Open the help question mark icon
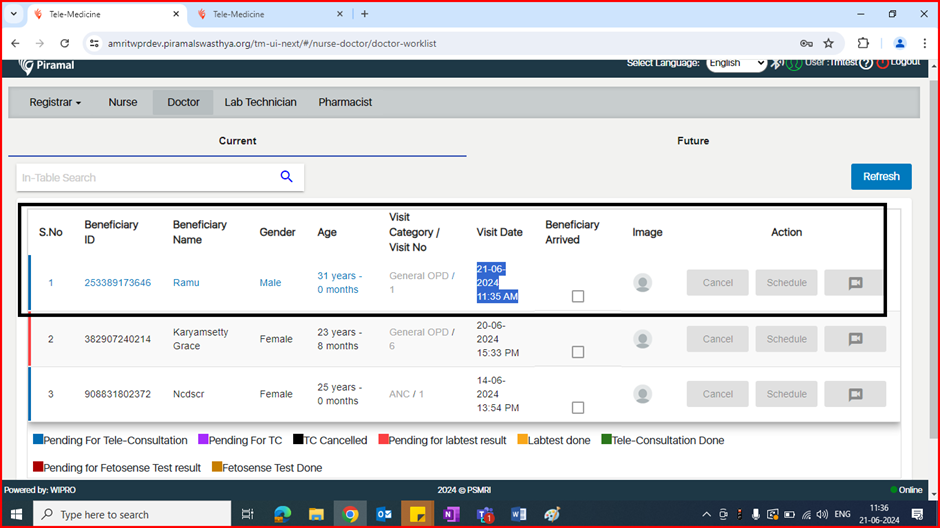This screenshot has height=528, width=940. coord(866,63)
